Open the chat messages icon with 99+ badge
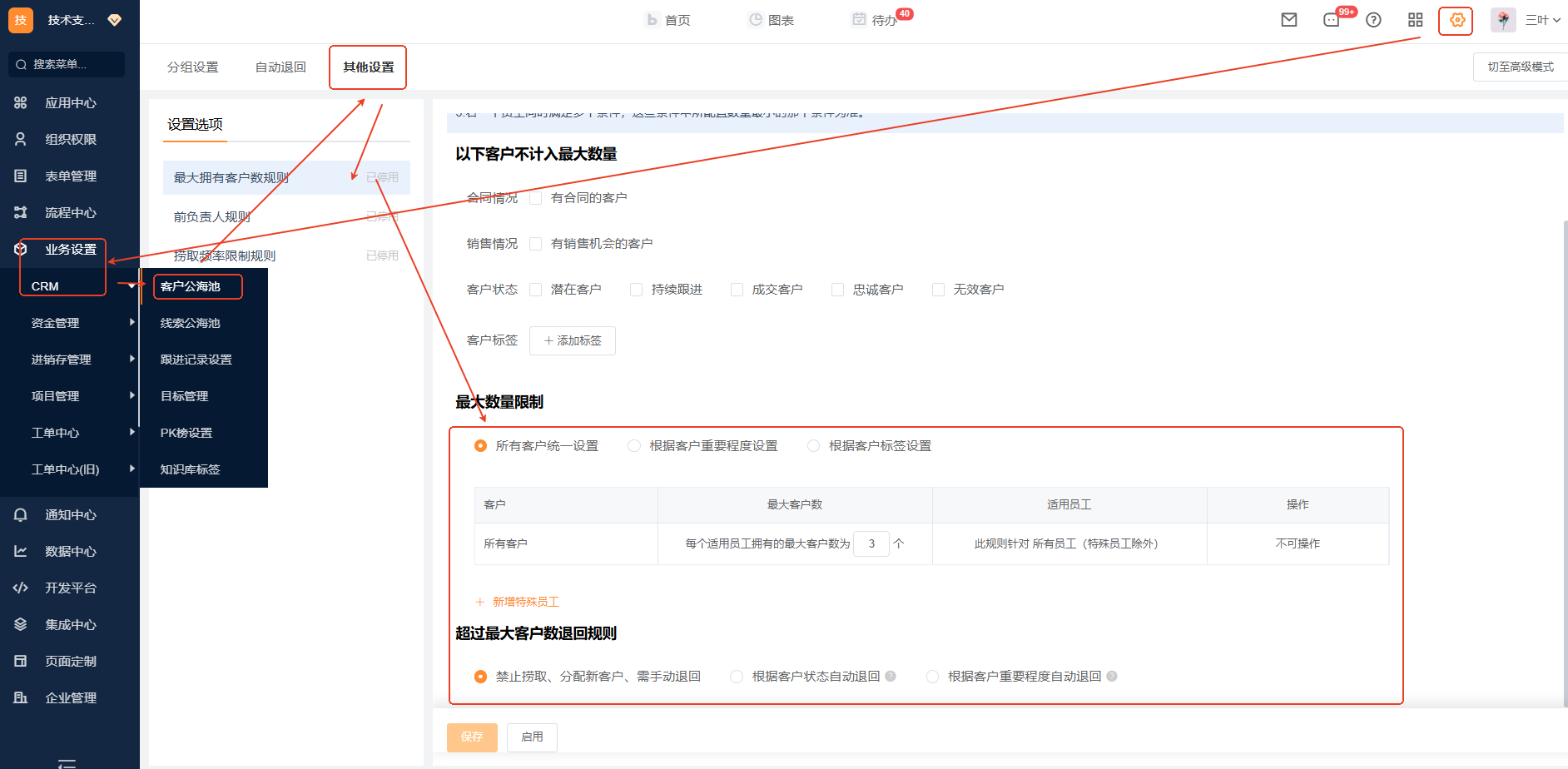Viewport: 1568px width, 769px height. (1332, 20)
